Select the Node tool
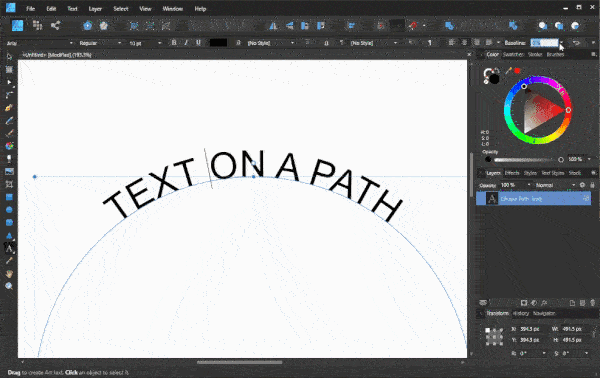 coord(9,82)
